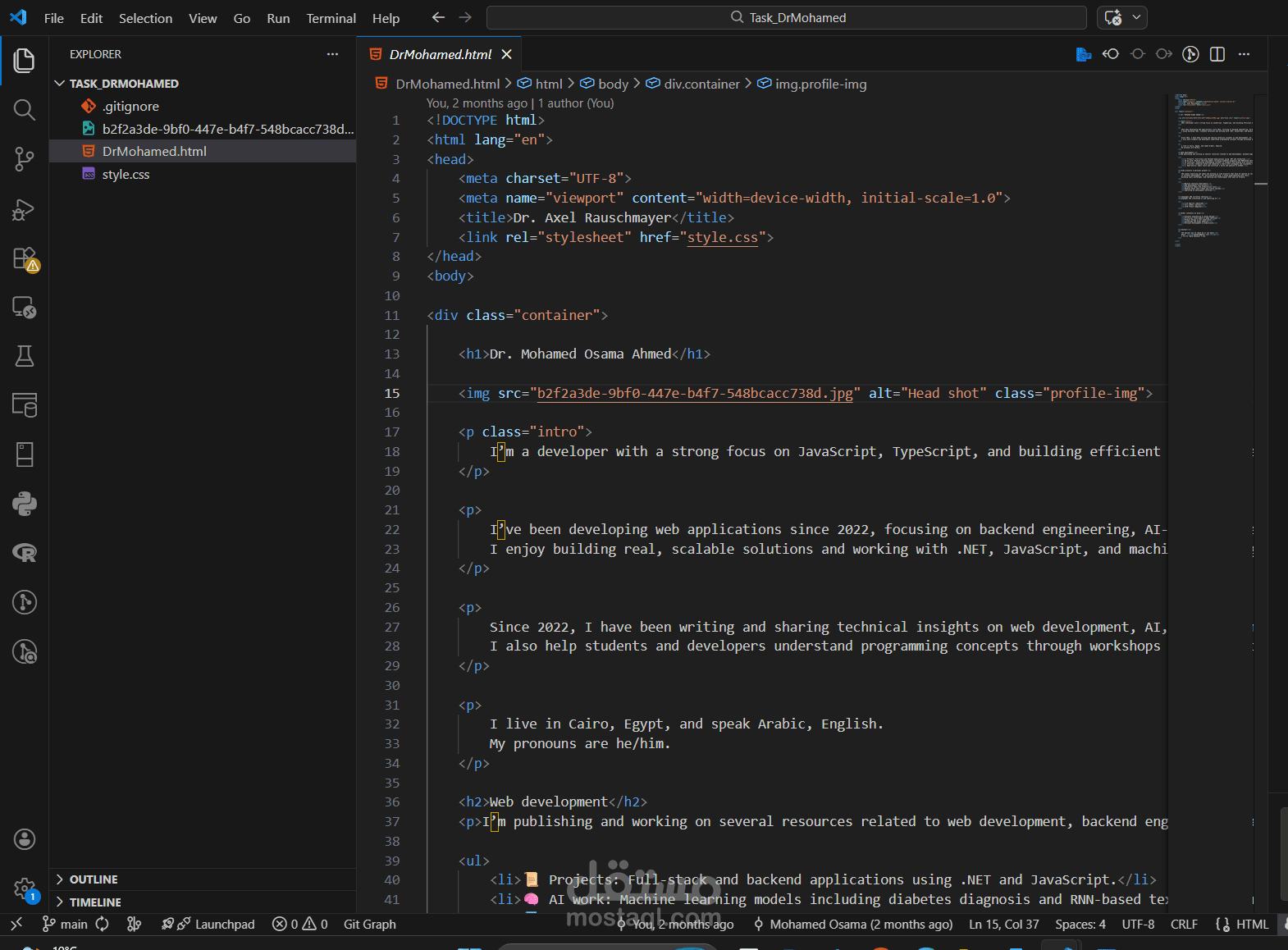Screen dimensions: 1288x950
Task: Open the Terminal menu
Action: point(331,18)
